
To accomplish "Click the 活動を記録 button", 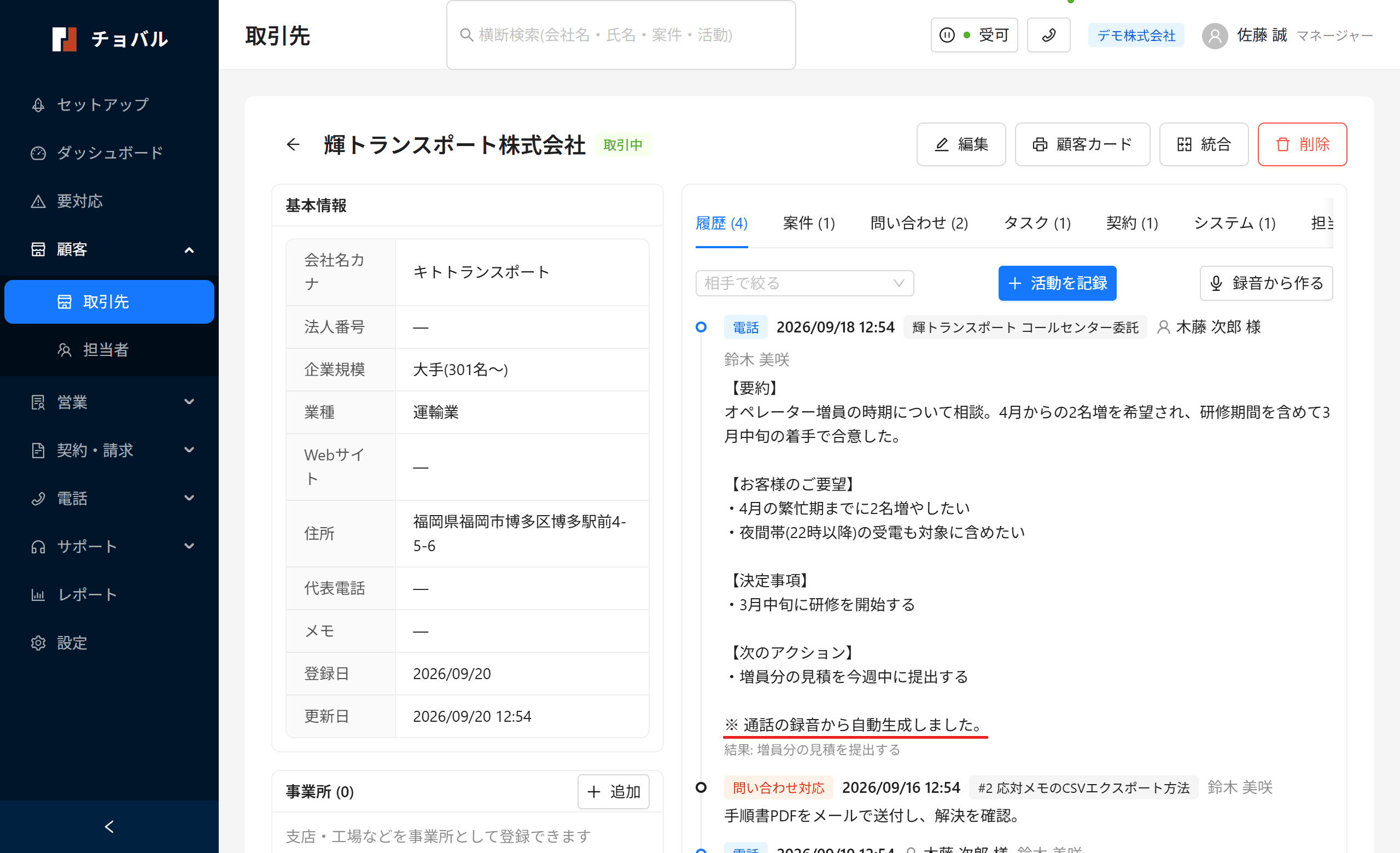I will coord(1057,283).
